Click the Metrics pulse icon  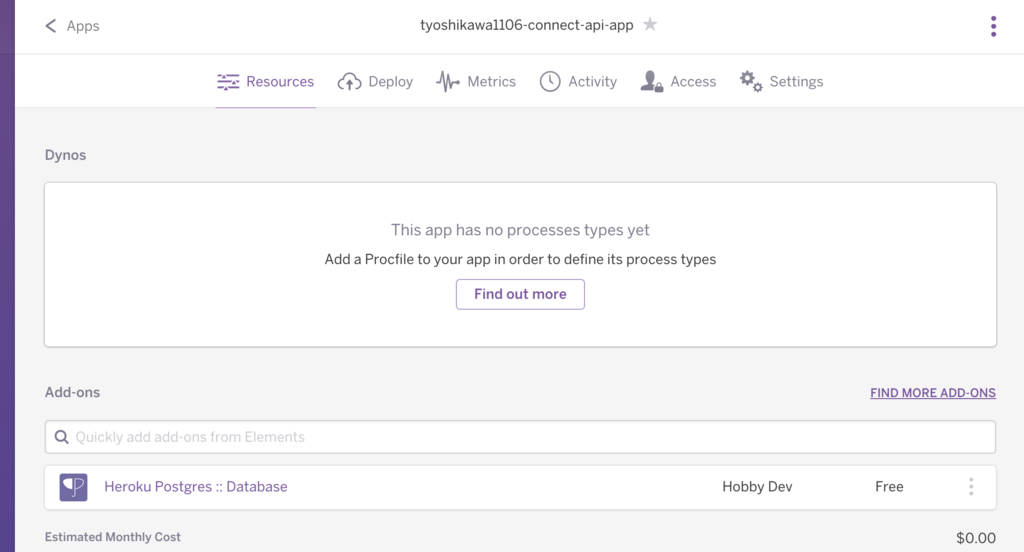pos(448,82)
